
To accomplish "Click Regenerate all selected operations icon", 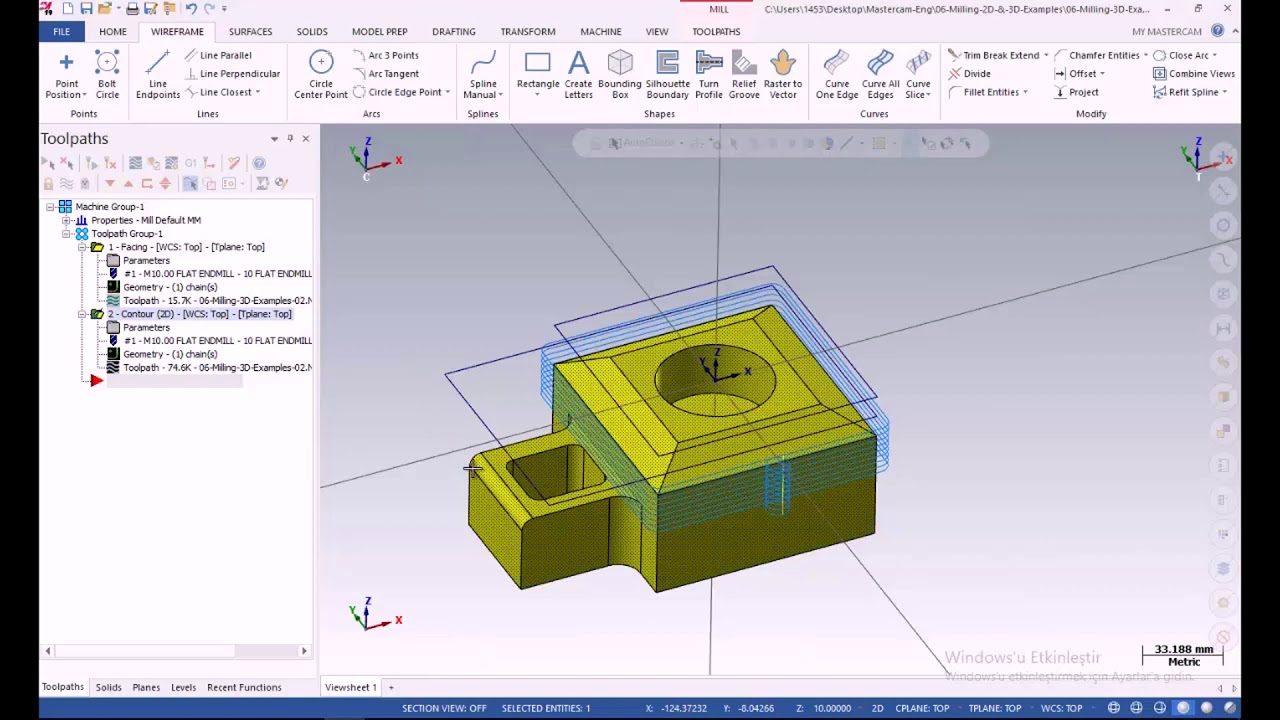I will click(92, 163).
